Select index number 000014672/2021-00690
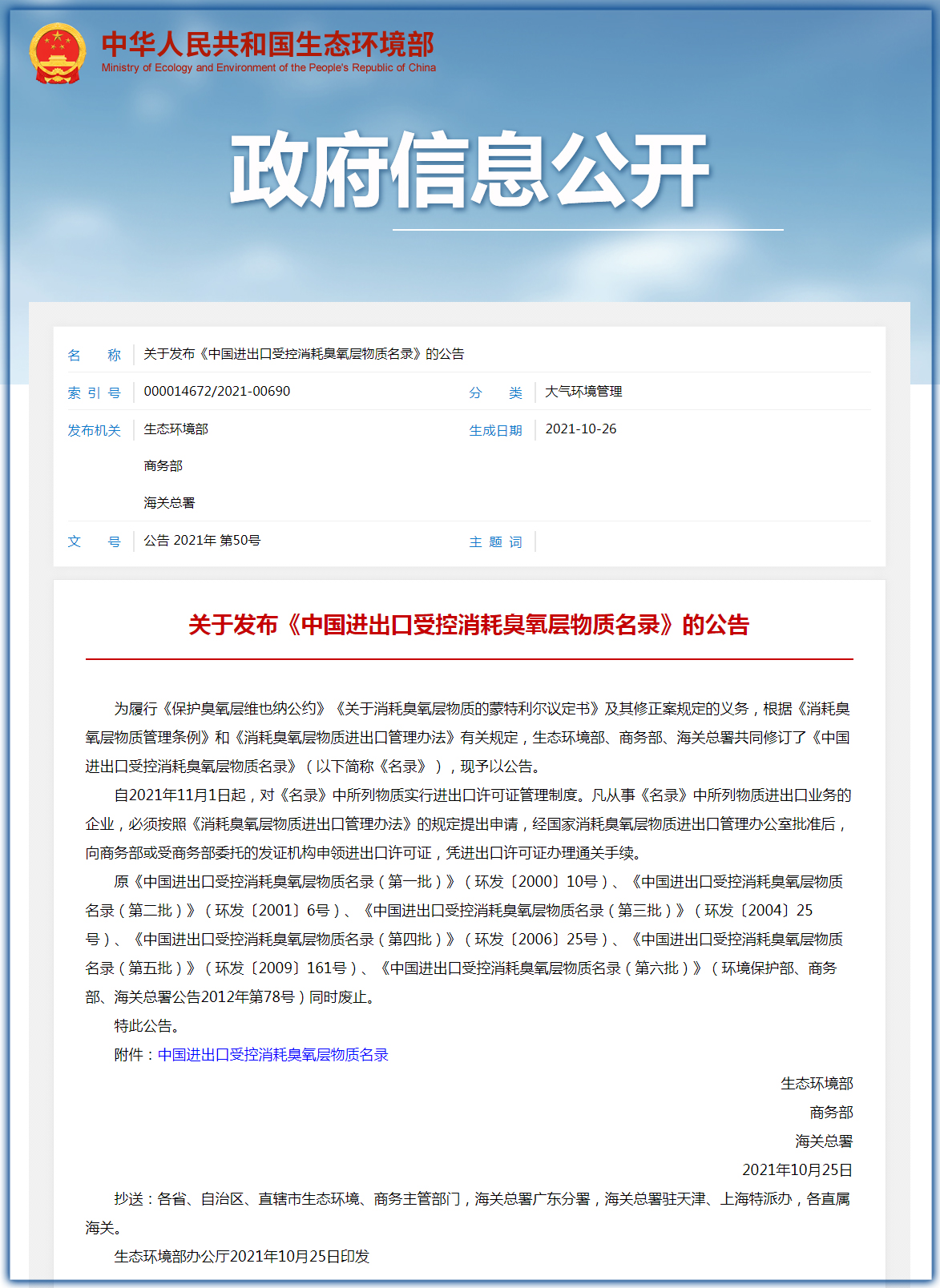 [217, 392]
